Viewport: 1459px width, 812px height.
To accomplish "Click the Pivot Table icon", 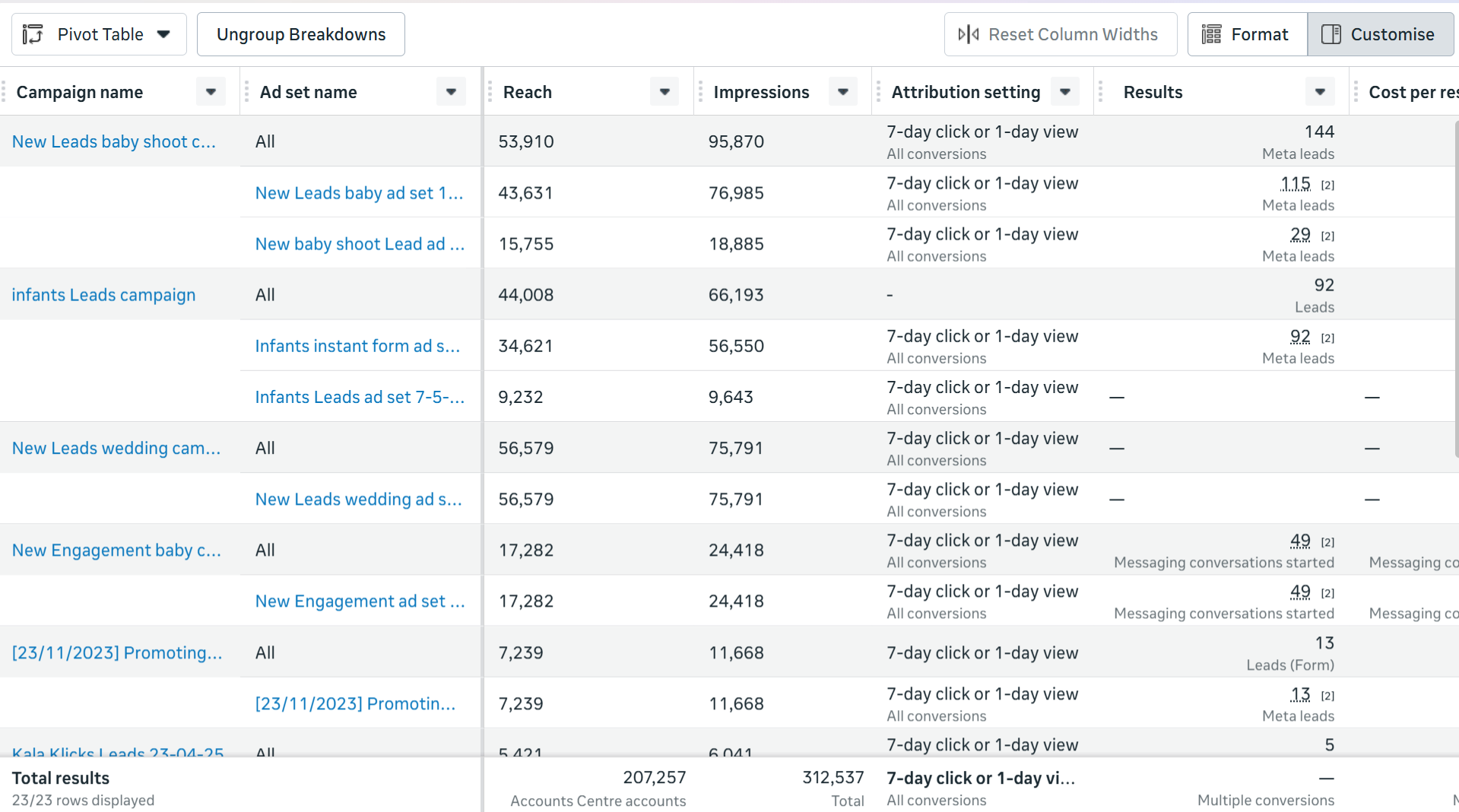I will tap(33, 34).
